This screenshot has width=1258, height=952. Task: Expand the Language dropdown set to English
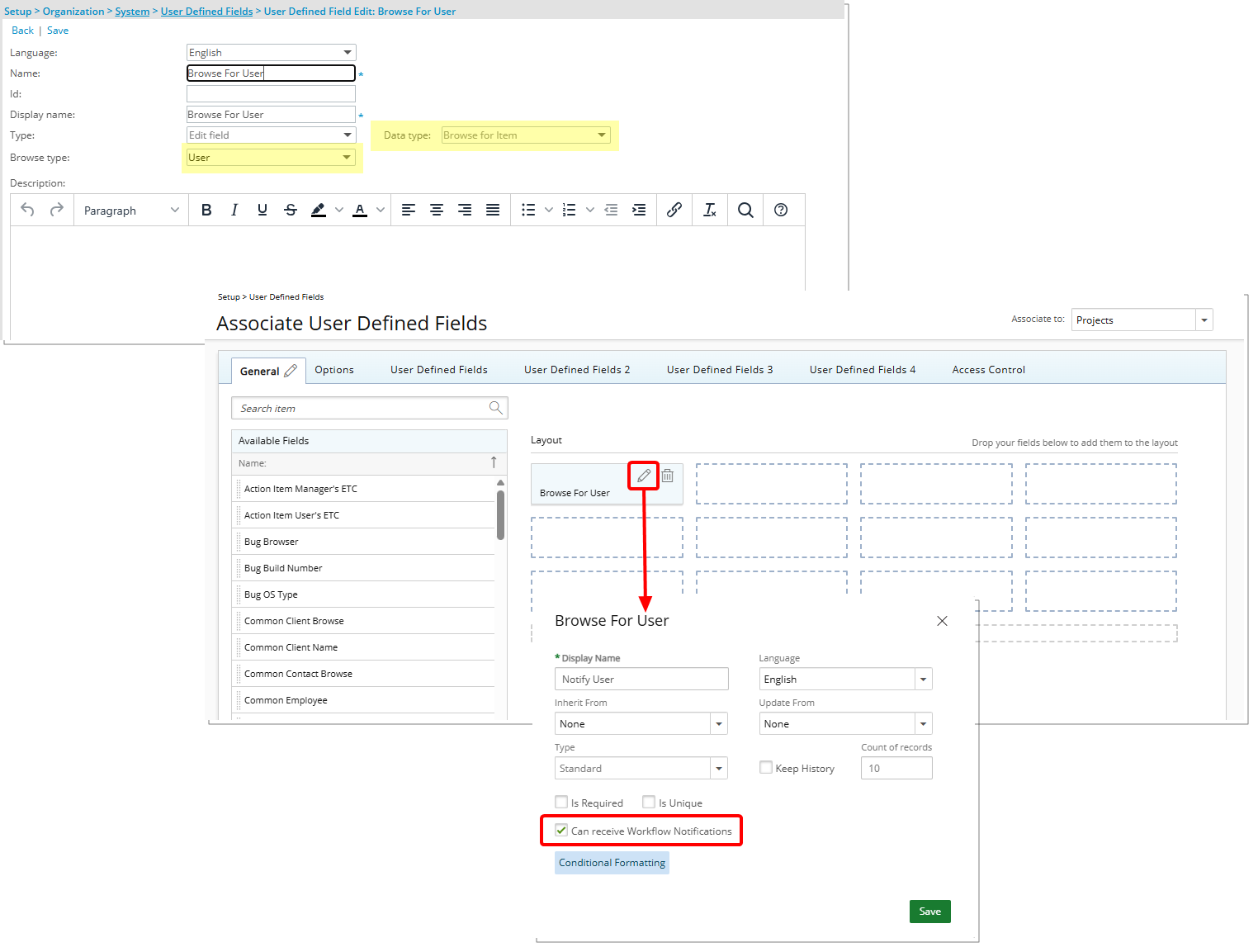[347, 52]
